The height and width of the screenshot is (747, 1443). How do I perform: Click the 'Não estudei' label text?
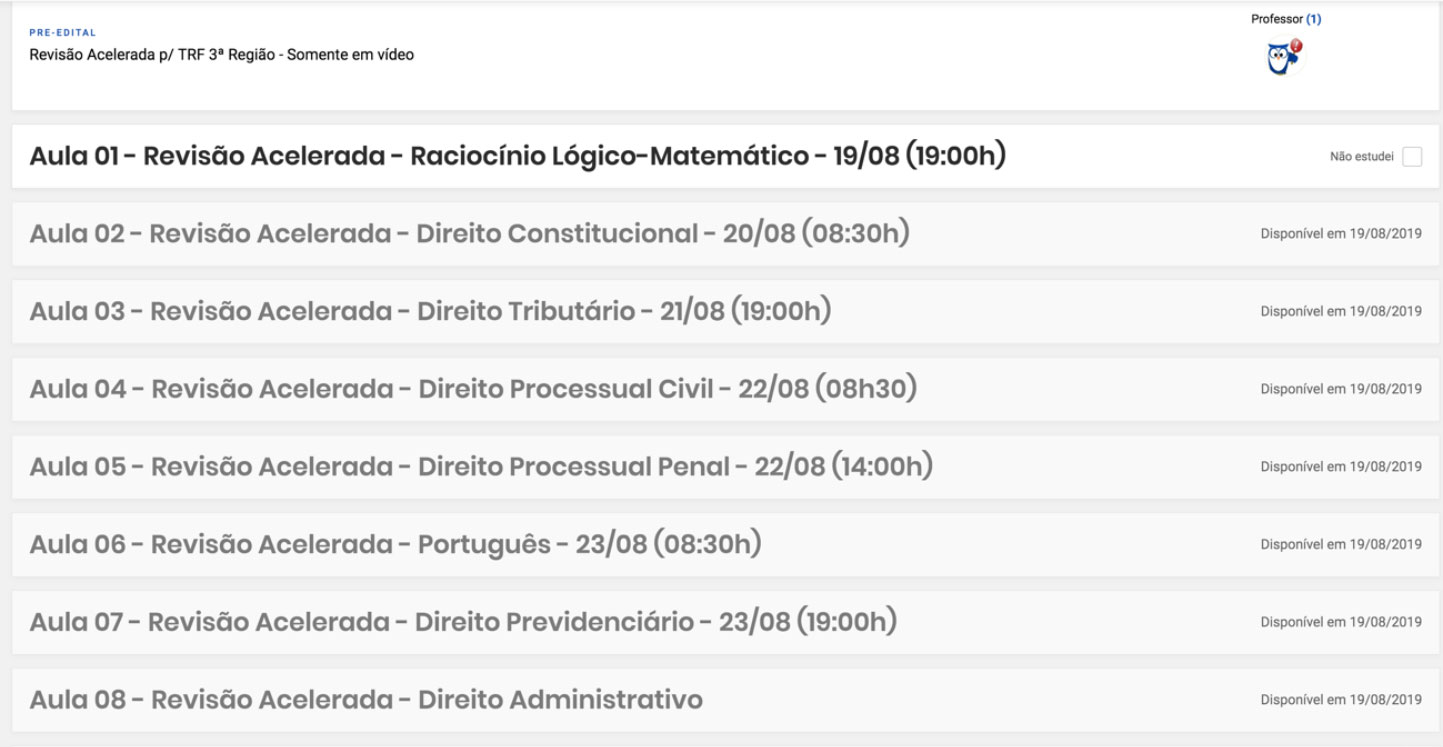click(x=1362, y=157)
